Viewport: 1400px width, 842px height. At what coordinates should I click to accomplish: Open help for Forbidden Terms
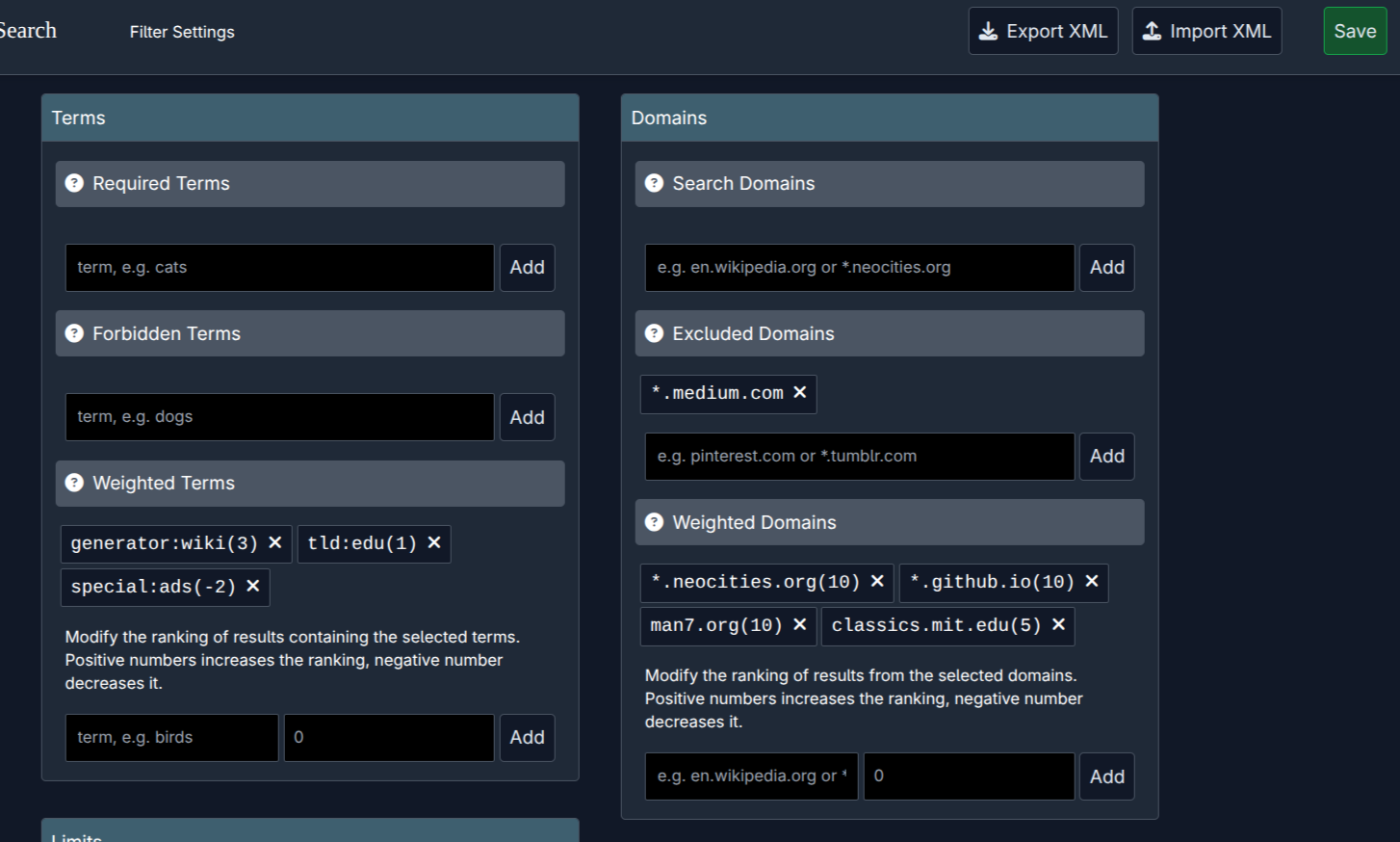[74, 333]
